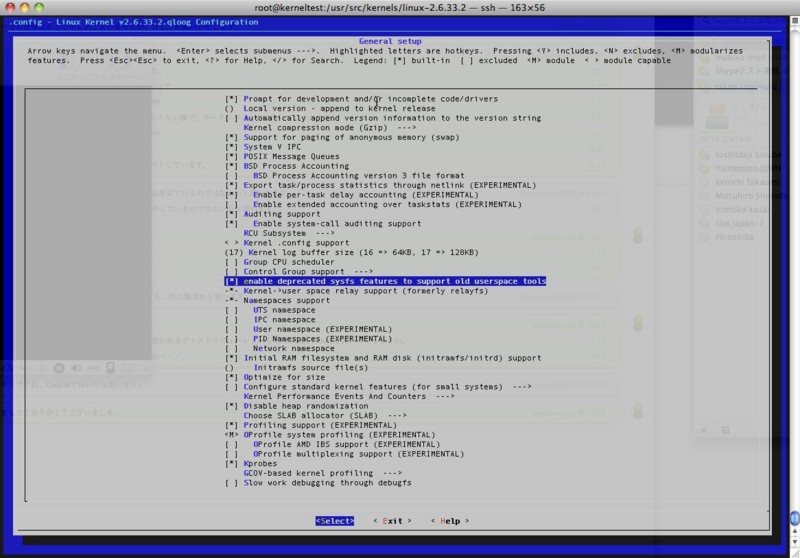Click the 'General setup' menu title

(390, 41)
